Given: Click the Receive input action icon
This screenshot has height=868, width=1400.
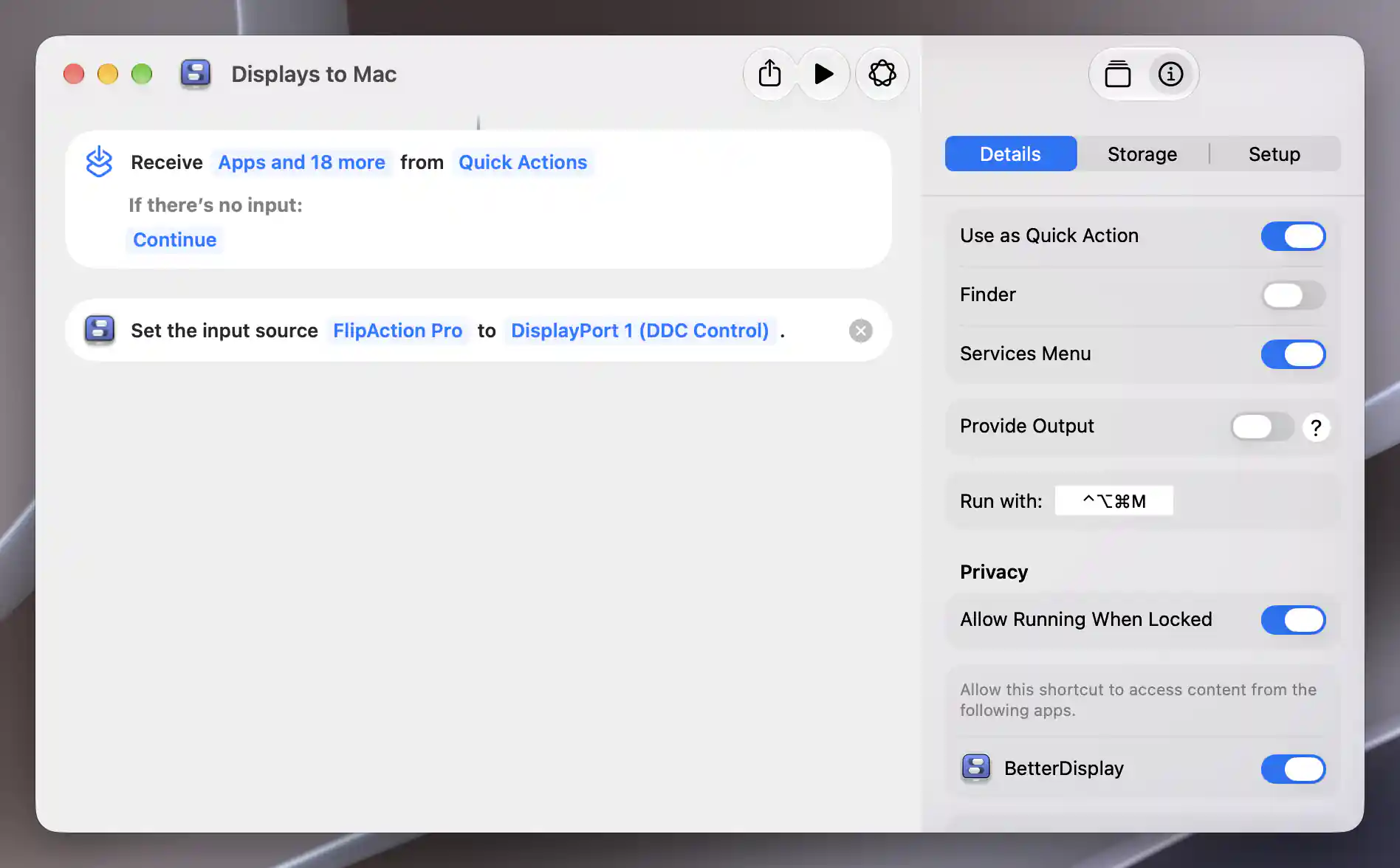Looking at the screenshot, I should 99,162.
